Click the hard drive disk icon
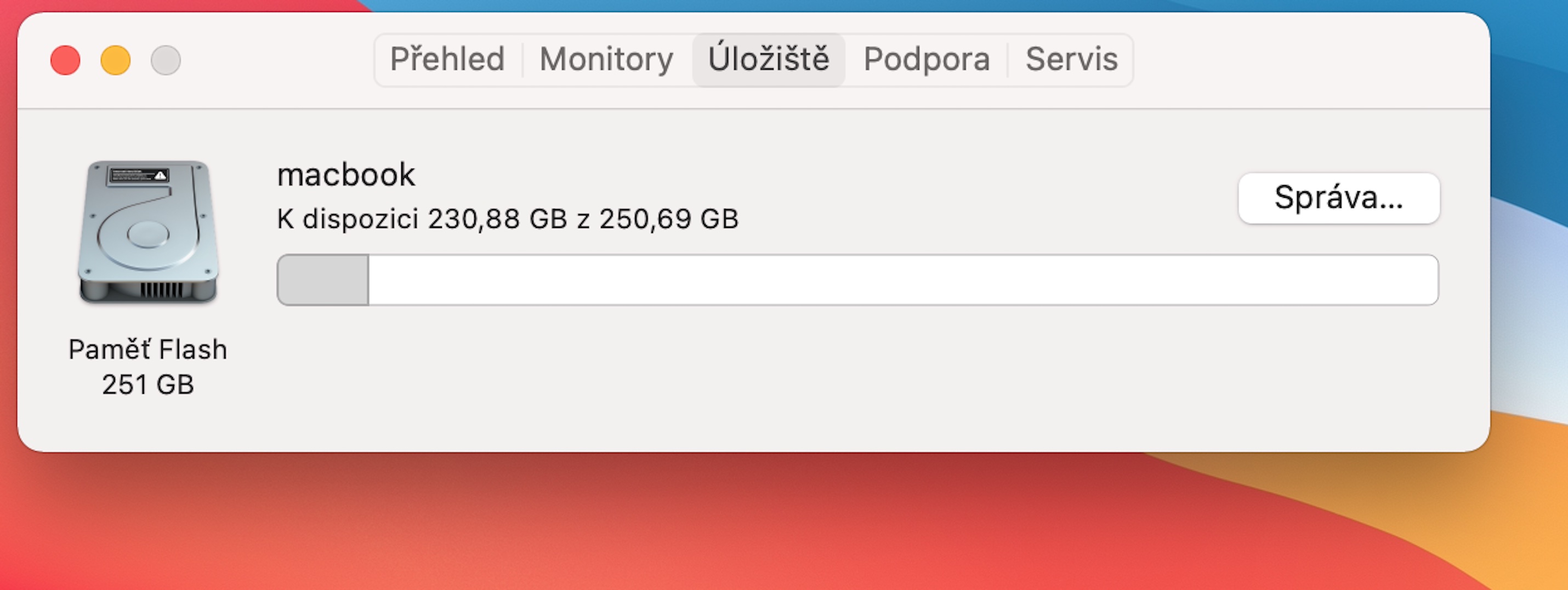Screen dimensions: 1568x590 (148, 231)
